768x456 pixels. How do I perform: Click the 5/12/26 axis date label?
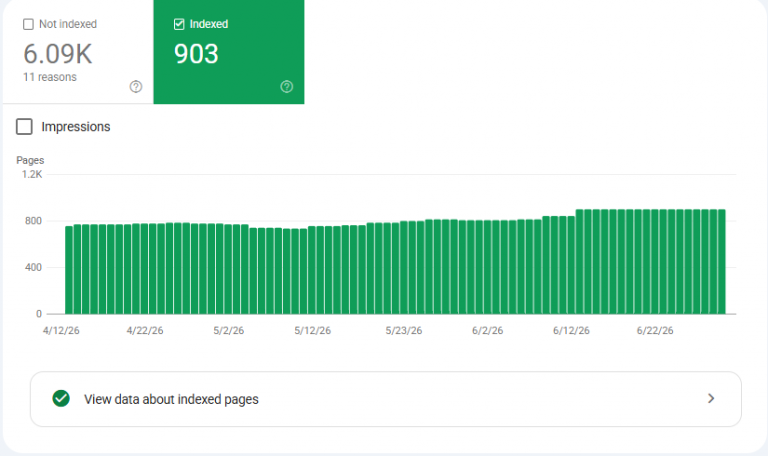click(x=312, y=331)
